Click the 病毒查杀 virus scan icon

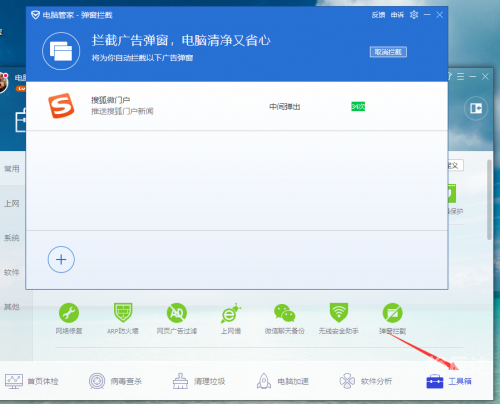[97, 381]
